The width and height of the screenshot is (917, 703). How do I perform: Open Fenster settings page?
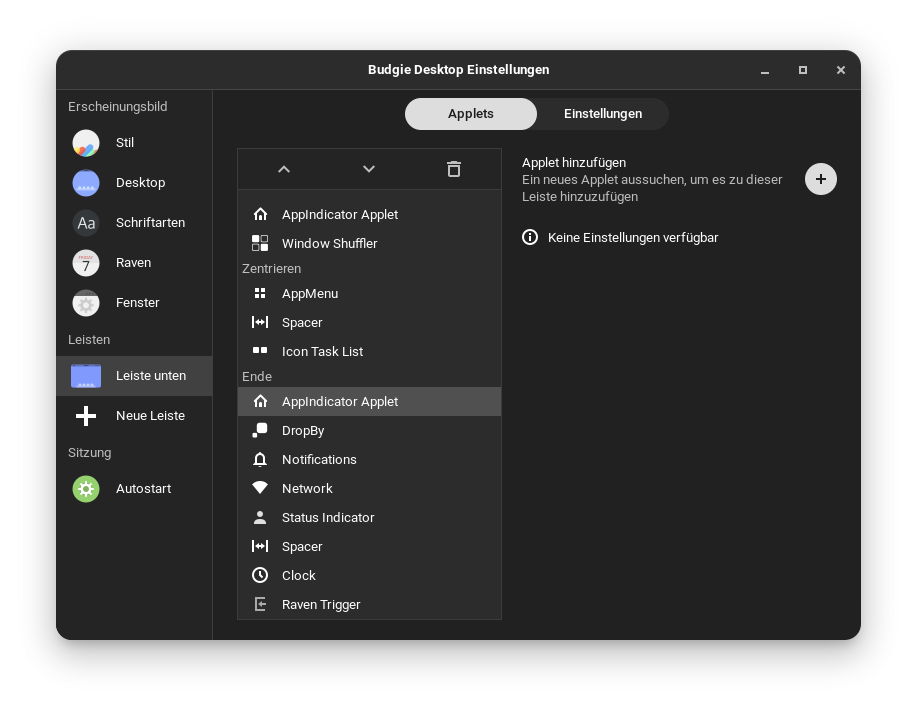(x=134, y=303)
